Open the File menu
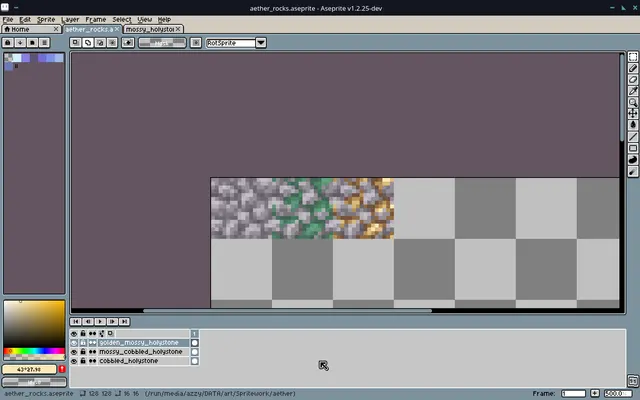This screenshot has height=400, width=640. coord(8,20)
